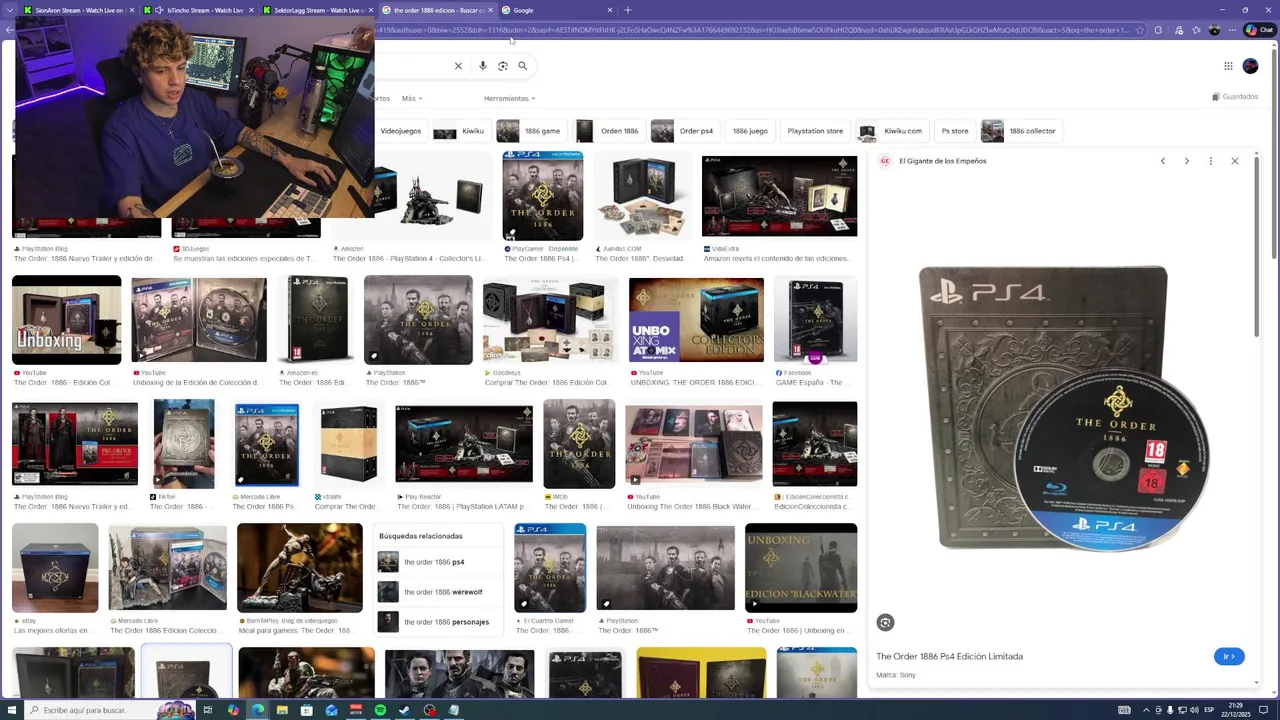
Task: Select the Playstation store filter chip
Action: tap(815, 131)
